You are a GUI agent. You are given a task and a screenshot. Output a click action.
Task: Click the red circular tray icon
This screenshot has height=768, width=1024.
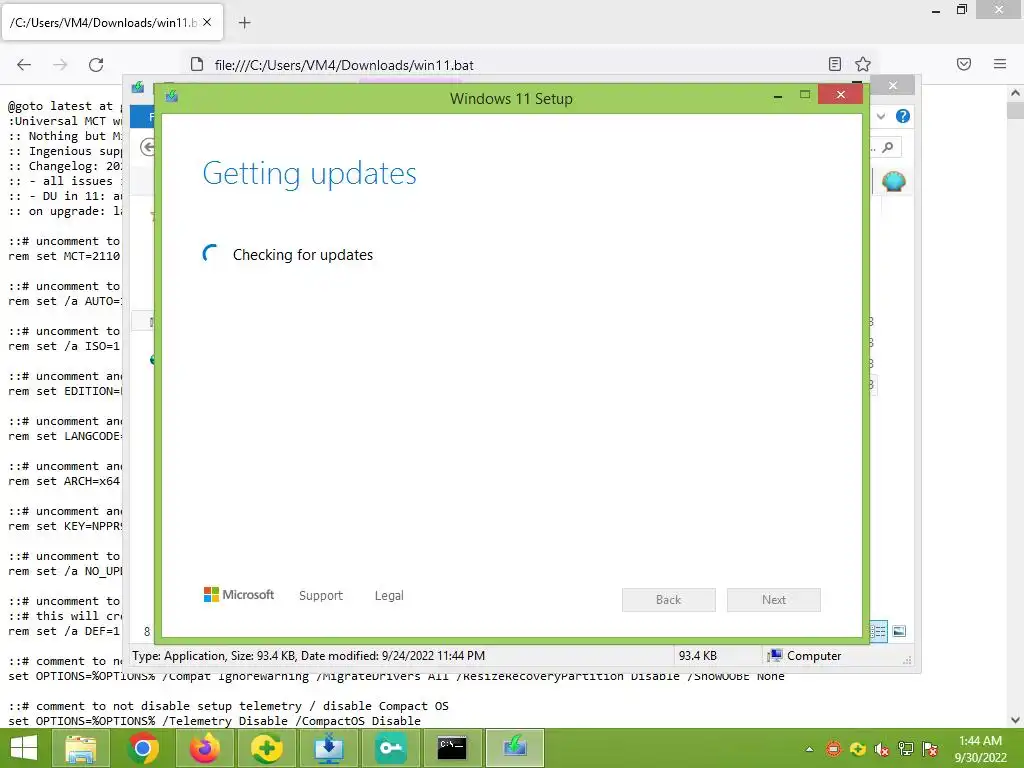[833, 749]
